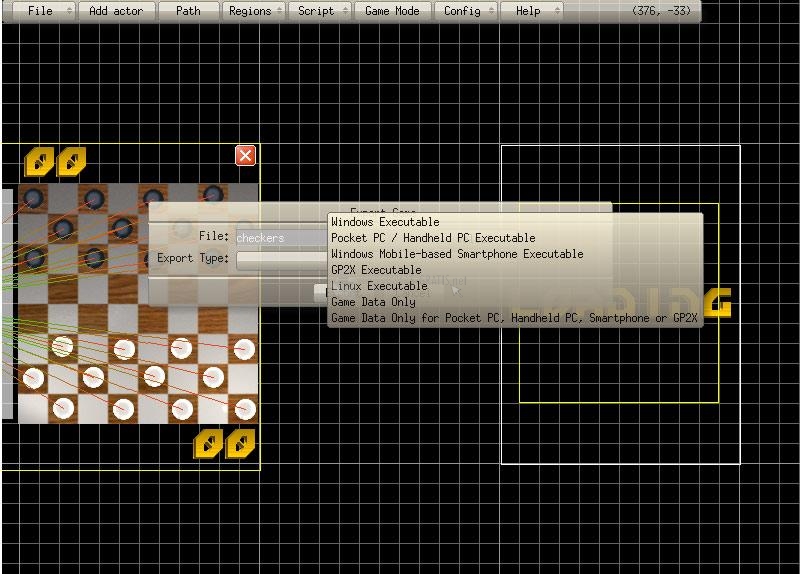The height and width of the screenshot is (574, 800).
Task: Select first yellow pencil icon above board
Action: tap(39, 162)
